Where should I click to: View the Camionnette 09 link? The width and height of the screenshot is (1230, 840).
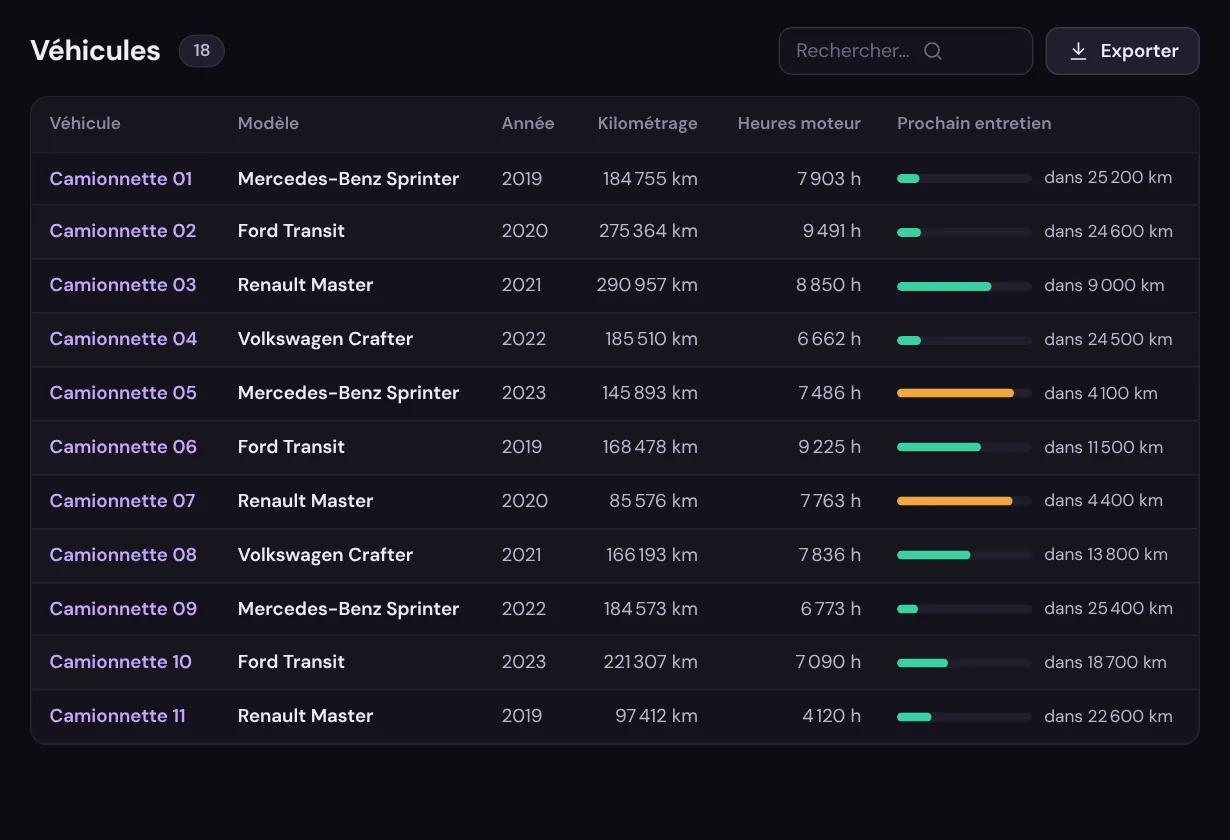pos(124,609)
